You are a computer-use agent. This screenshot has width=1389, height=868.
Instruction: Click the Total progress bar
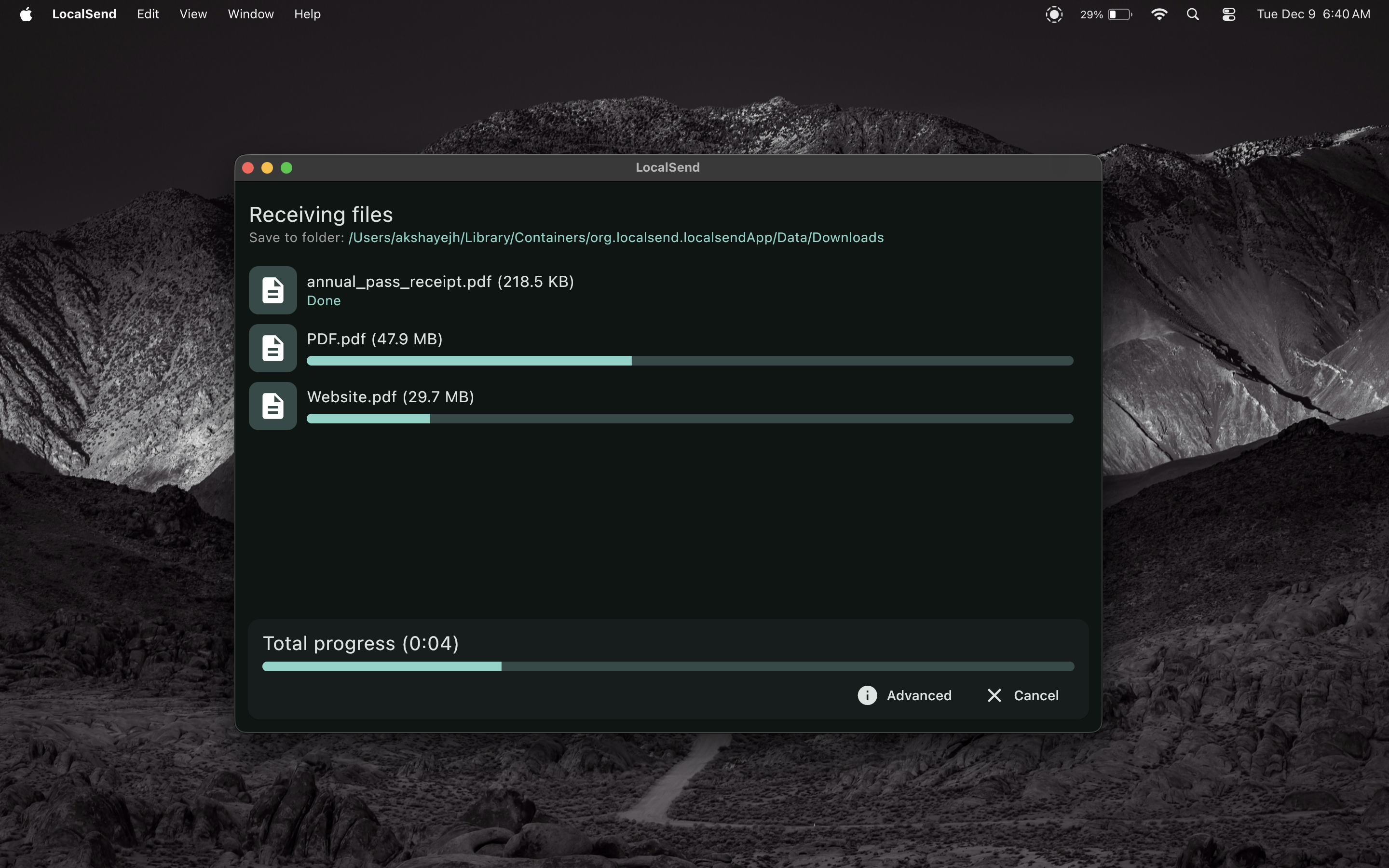point(667,666)
